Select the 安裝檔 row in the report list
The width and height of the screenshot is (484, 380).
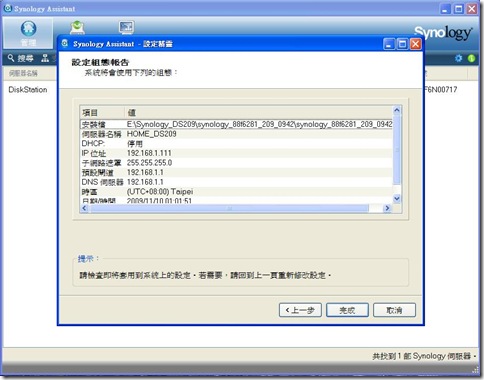pos(236,124)
